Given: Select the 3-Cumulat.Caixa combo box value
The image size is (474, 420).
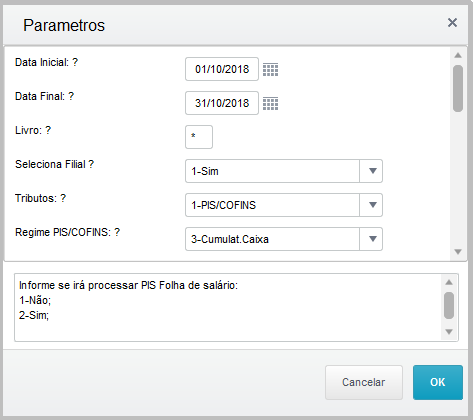Looking at the screenshot, I should click(272, 239).
